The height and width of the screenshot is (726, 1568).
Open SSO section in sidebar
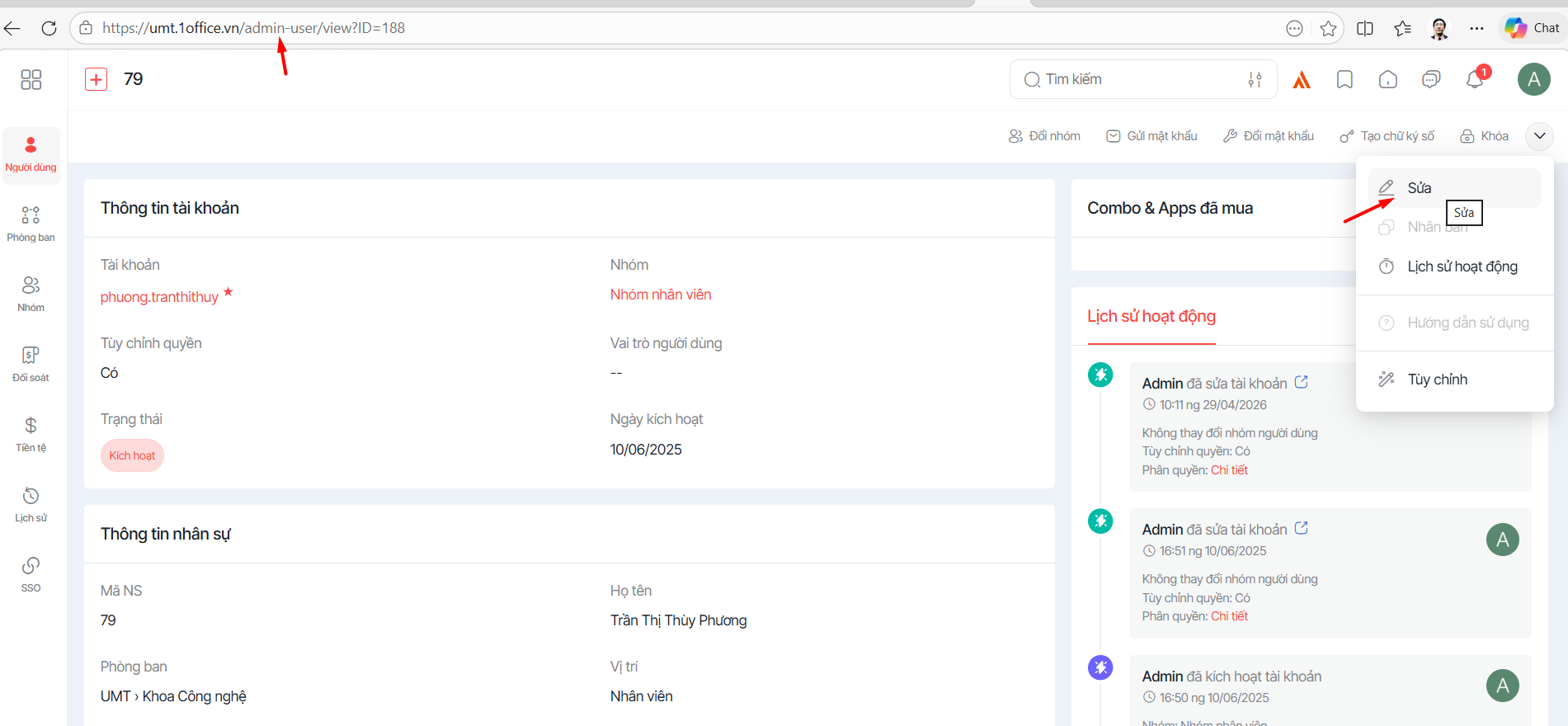coord(31,575)
